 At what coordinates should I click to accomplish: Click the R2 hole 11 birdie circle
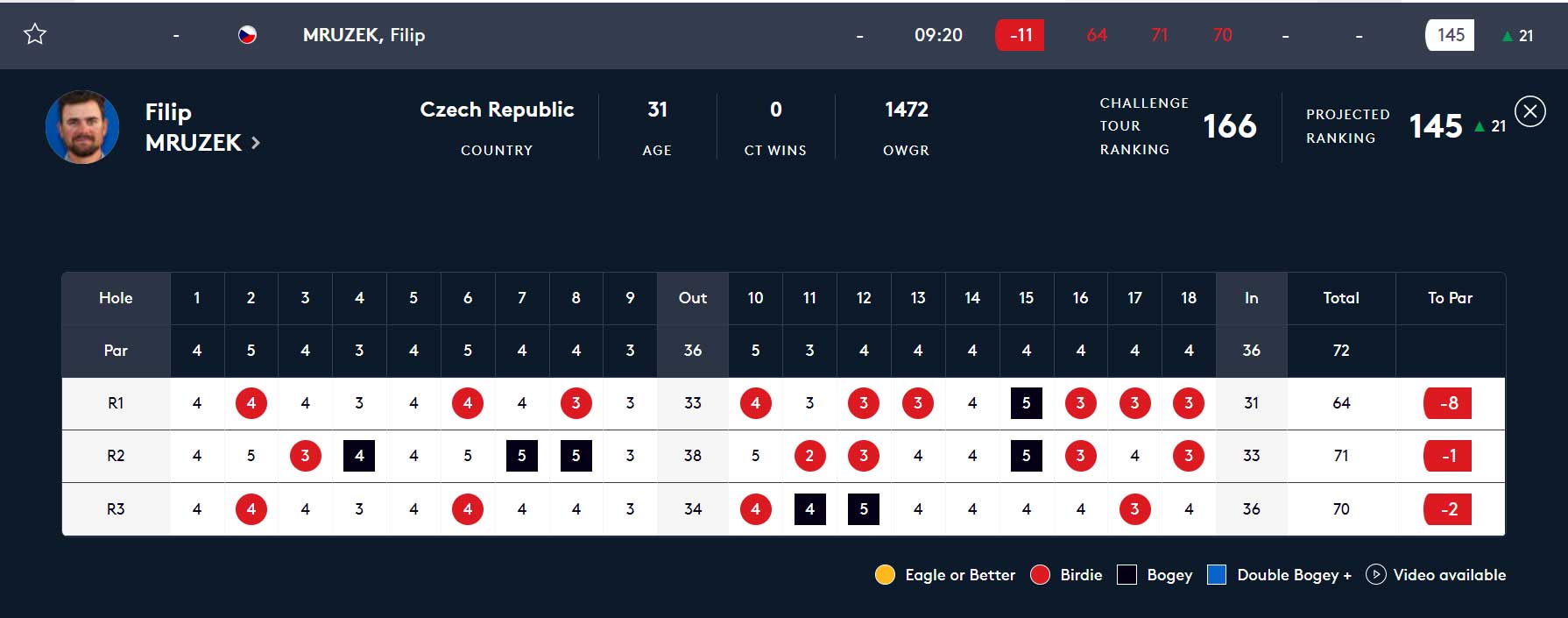(809, 456)
